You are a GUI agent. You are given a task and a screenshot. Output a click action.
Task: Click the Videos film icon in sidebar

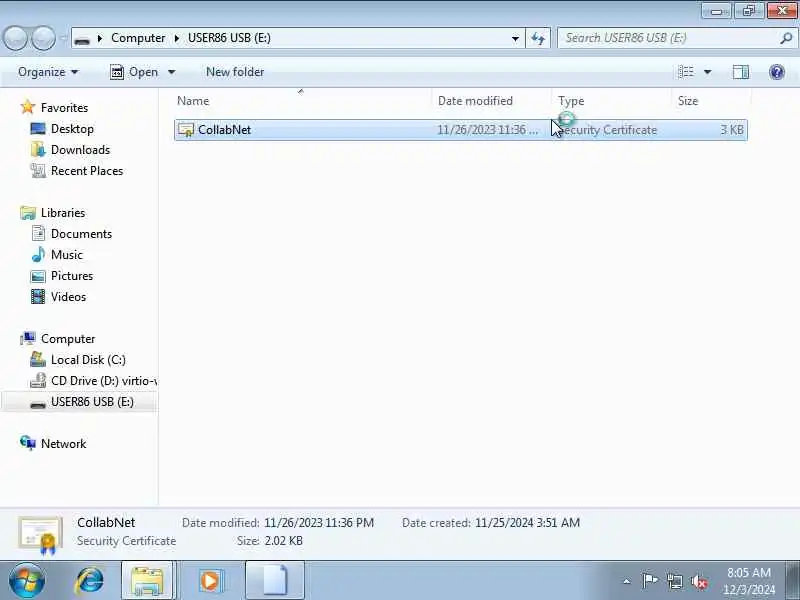(38, 296)
